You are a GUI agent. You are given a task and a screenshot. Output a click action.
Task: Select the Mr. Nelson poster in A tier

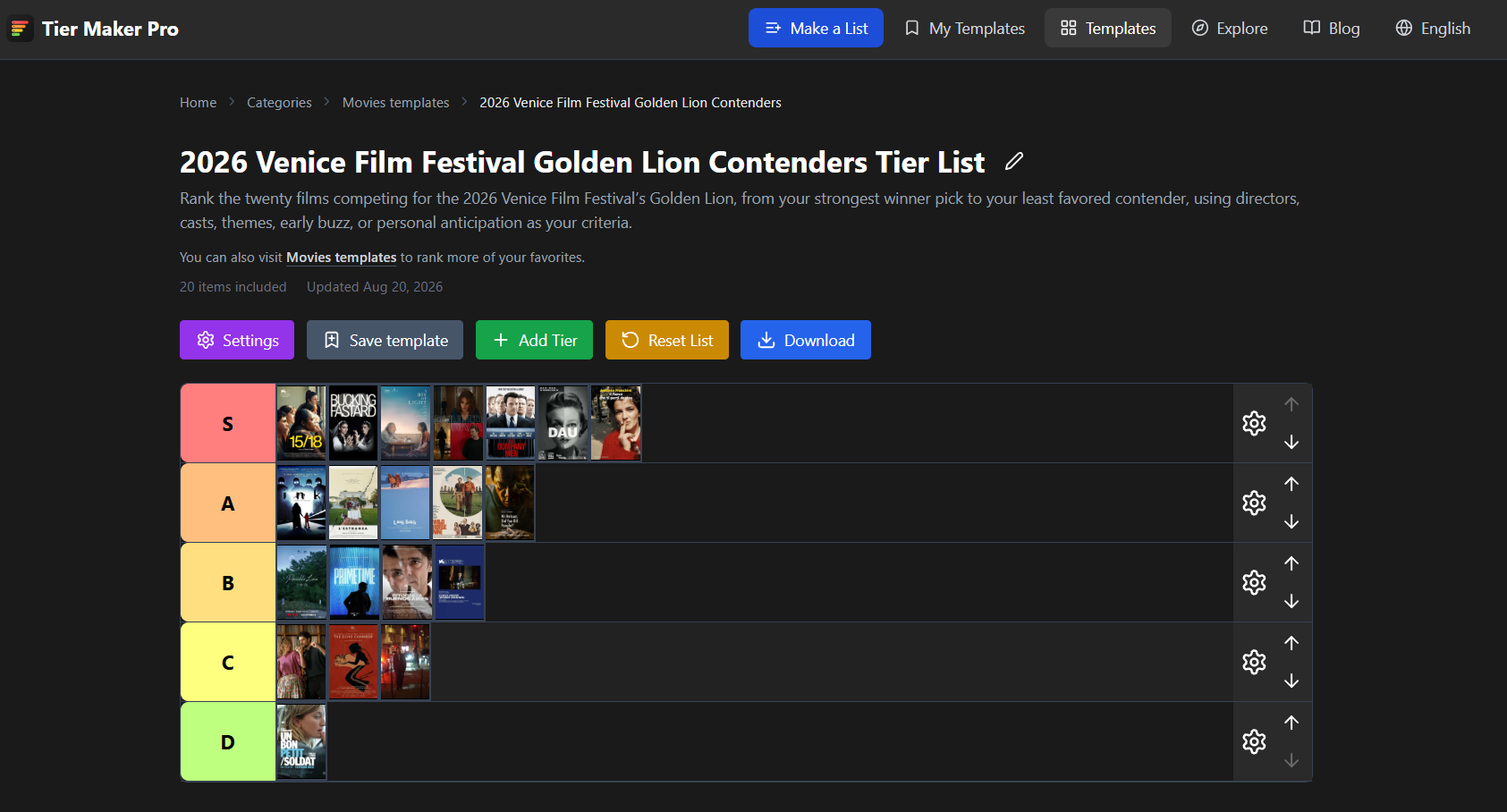click(510, 503)
